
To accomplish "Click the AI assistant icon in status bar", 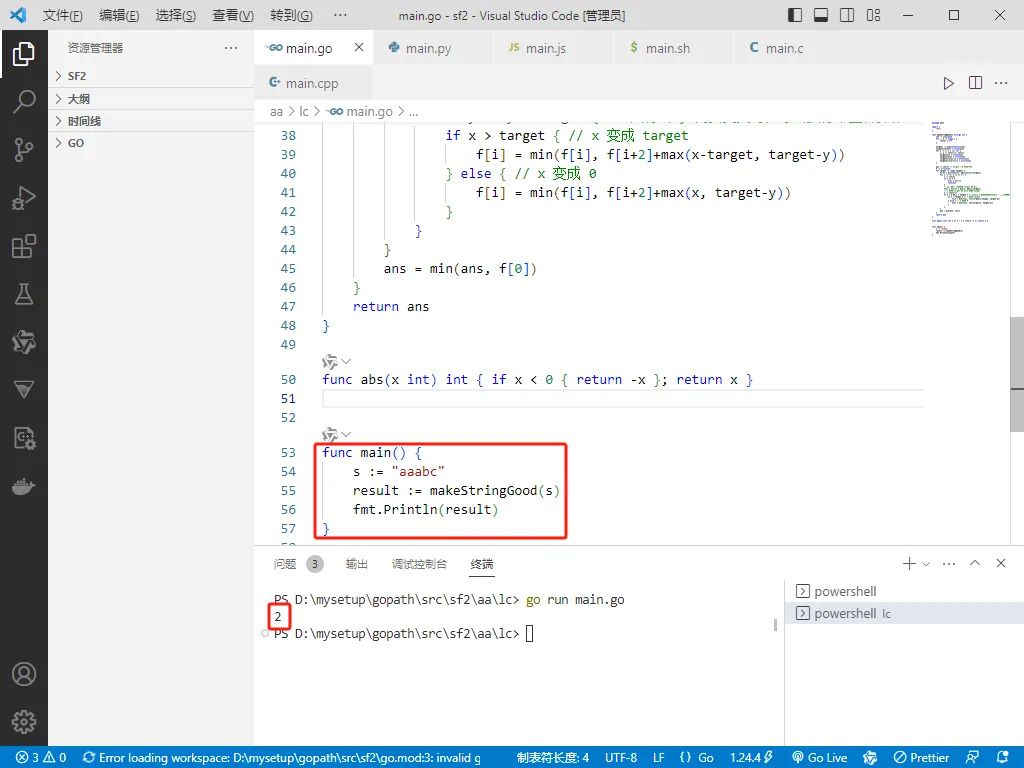I will coord(870,758).
